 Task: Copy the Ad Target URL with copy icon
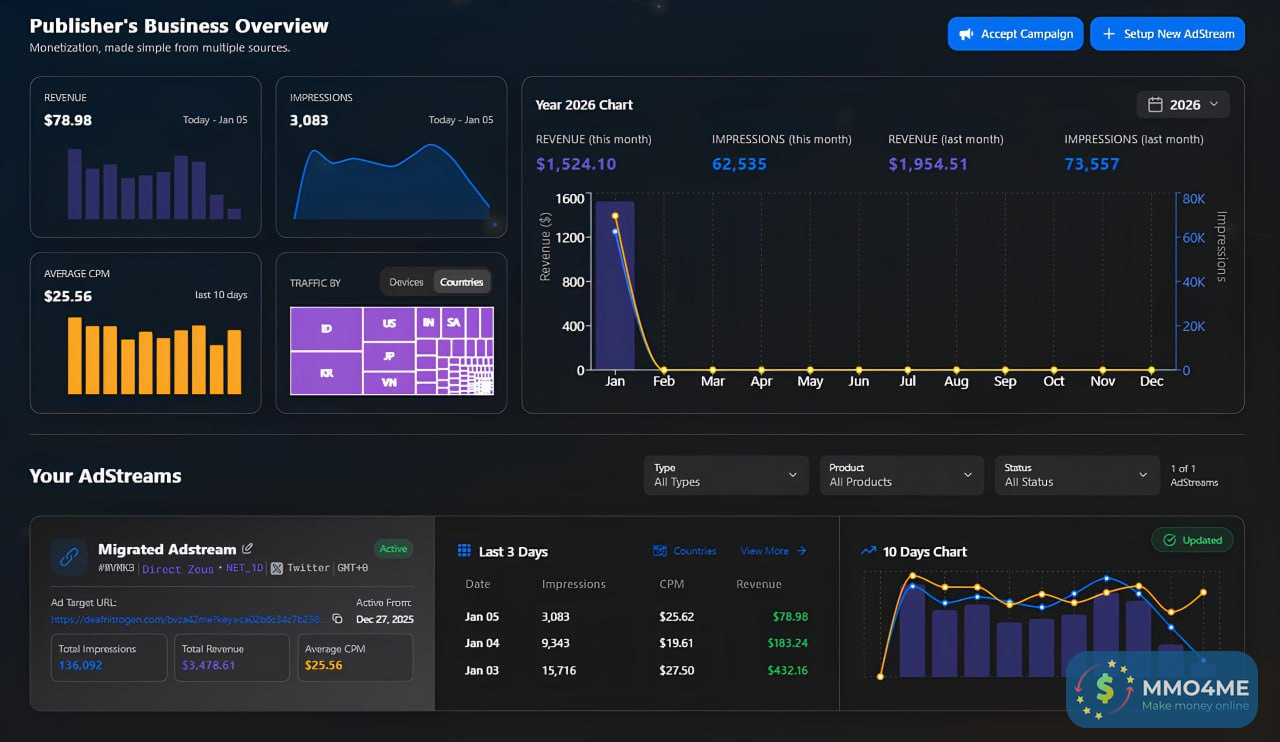[x=337, y=619]
